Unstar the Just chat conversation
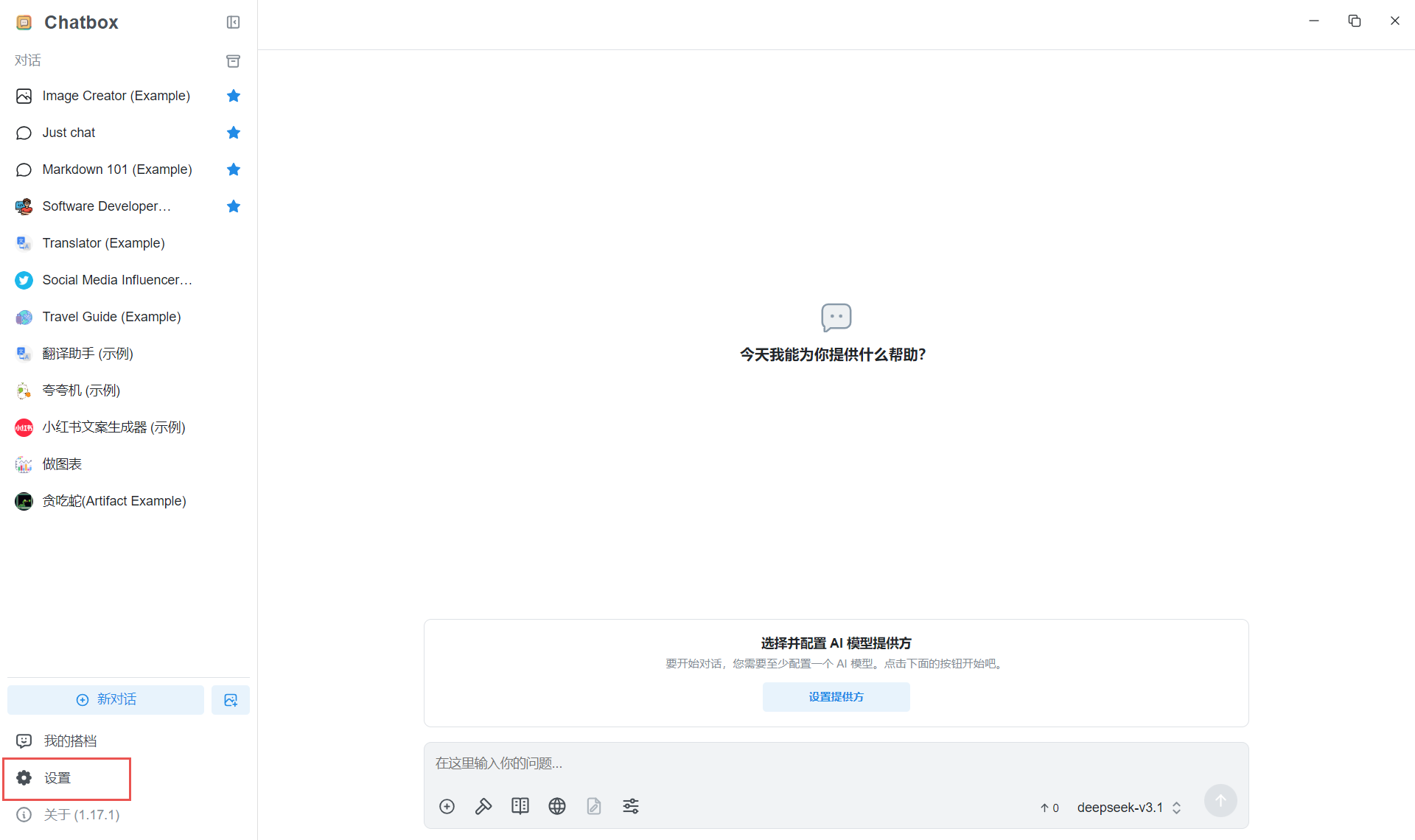The width and height of the screenshot is (1415, 840). pyautogui.click(x=234, y=133)
